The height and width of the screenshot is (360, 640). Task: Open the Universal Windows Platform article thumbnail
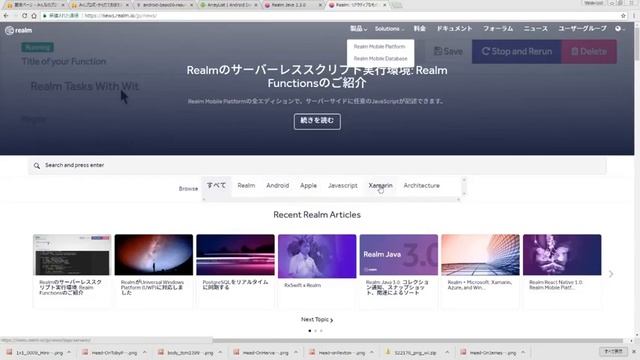tap(154, 255)
